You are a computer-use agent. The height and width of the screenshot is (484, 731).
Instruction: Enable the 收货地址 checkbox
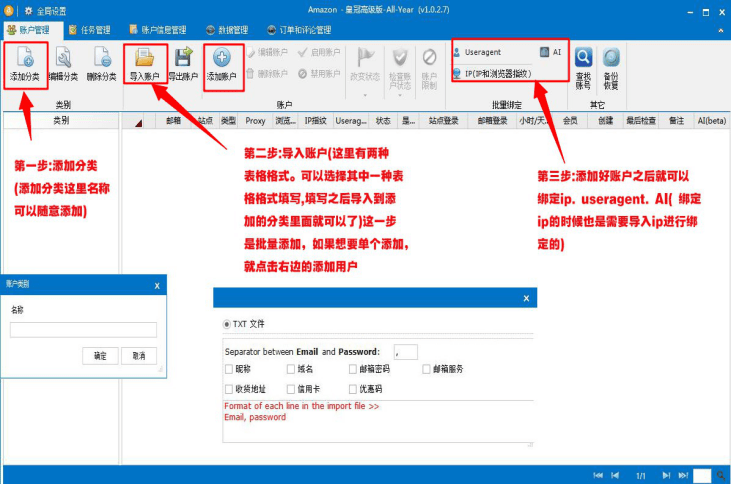pos(228,389)
